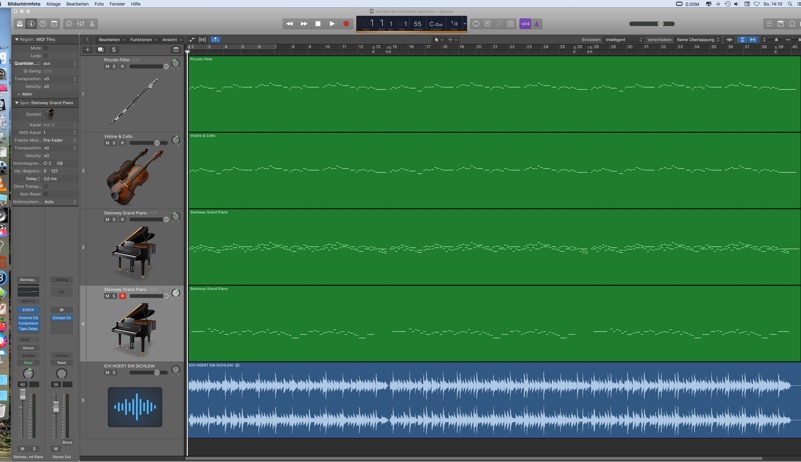This screenshot has width=801, height=462.
Task: Open the Funktionen dropdown menu
Action: [143, 39]
